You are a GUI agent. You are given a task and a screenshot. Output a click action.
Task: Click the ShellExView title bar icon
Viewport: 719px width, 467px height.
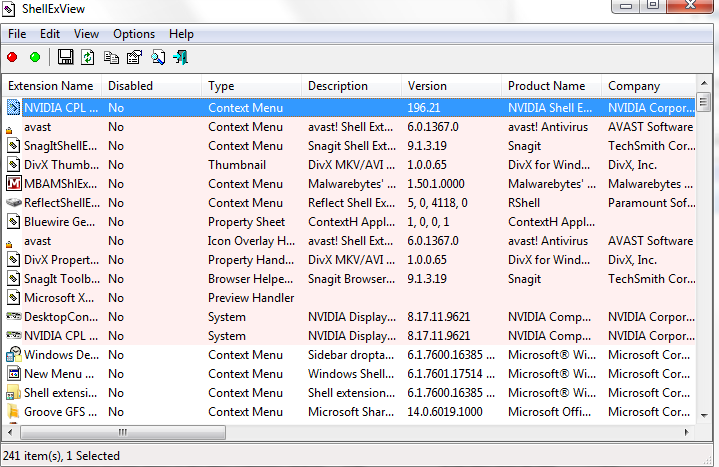click(9, 9)
